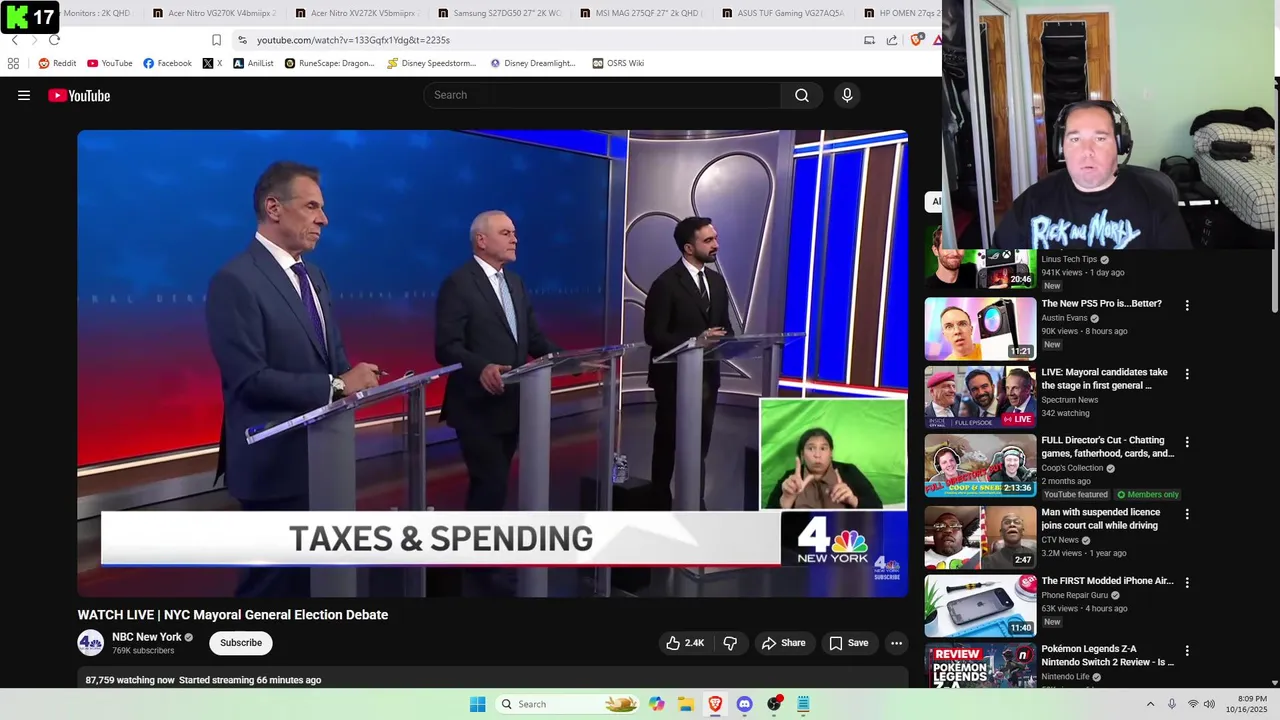Go back with browser back arrow
Screen dimensions: 1280x720
click(14, 40)
